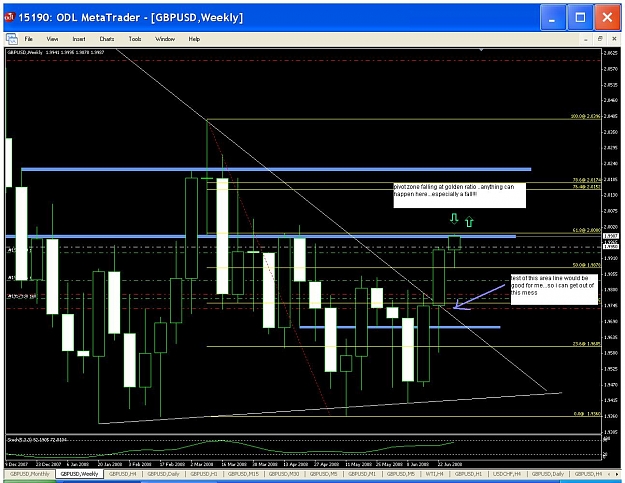Maximize the ODL MetaTrader main window

[580, 18]
